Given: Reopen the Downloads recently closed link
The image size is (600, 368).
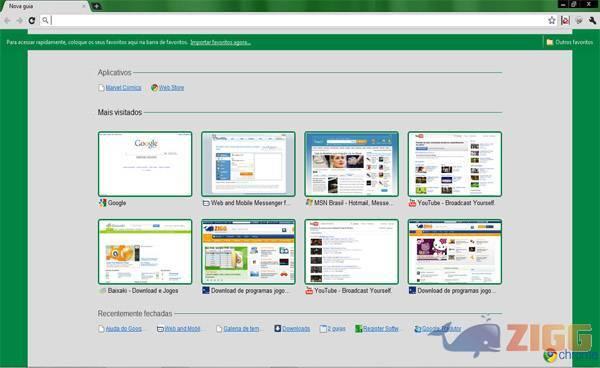Looking at the screenshot, I should 296,329.
